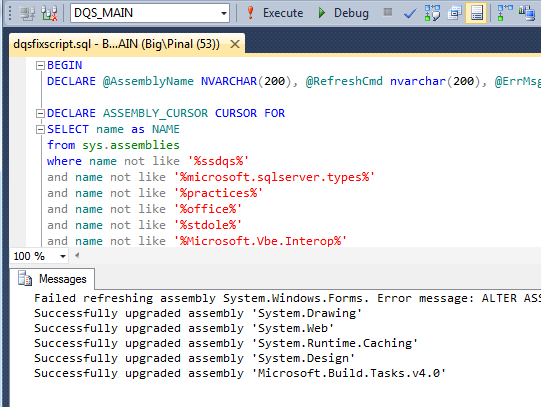Image resolution: width=541 pixels, height=407 pixels.
Task: Collapse the BEGIN block outline
Action: coord(40,65)
